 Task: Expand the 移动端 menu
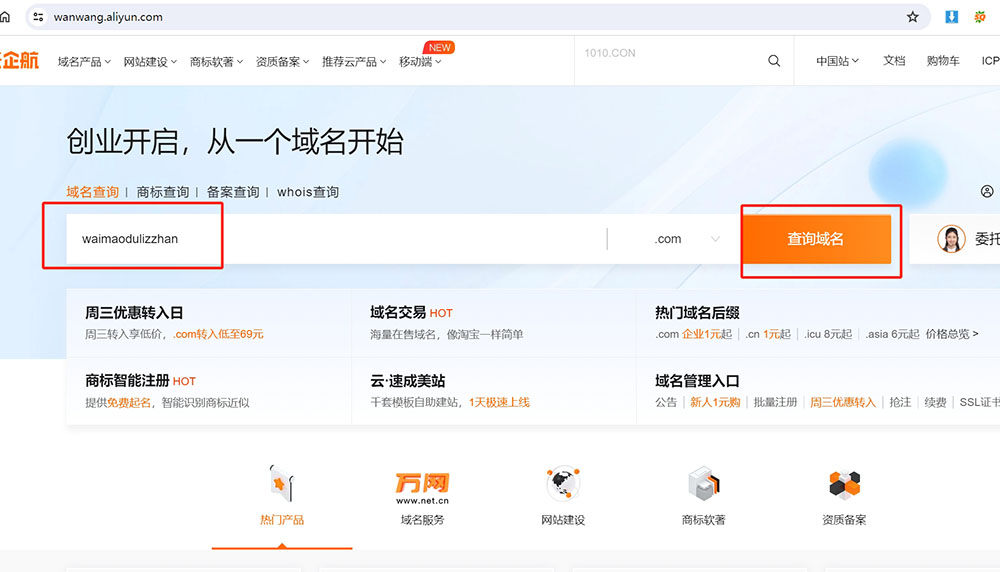[420, 62]
